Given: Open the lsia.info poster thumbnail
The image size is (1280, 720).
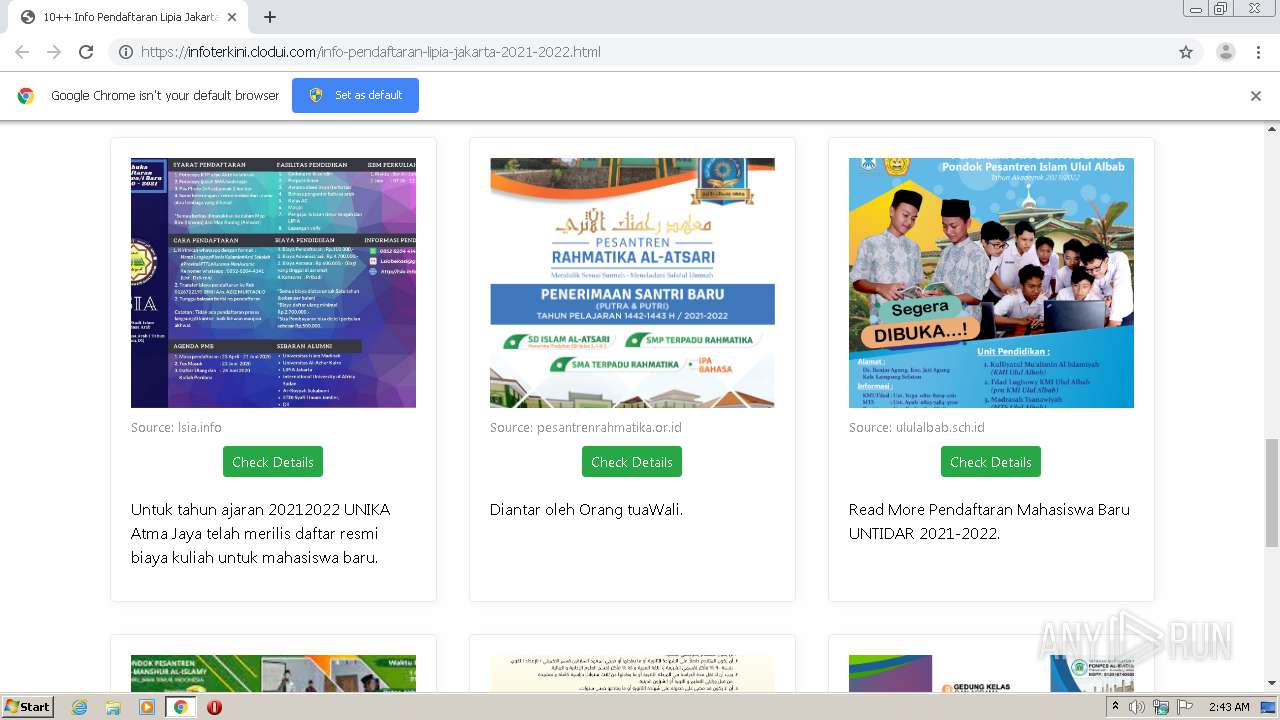Looking at the screenshot, I should (273, 282).
